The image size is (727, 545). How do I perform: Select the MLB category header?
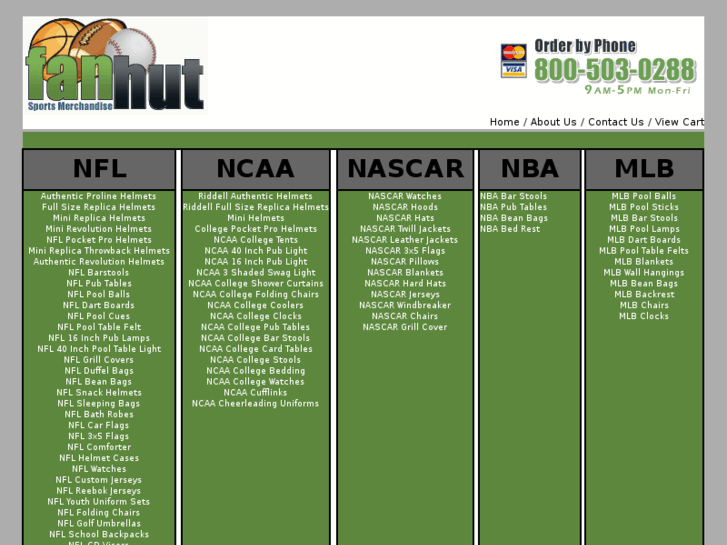(644, 169)
